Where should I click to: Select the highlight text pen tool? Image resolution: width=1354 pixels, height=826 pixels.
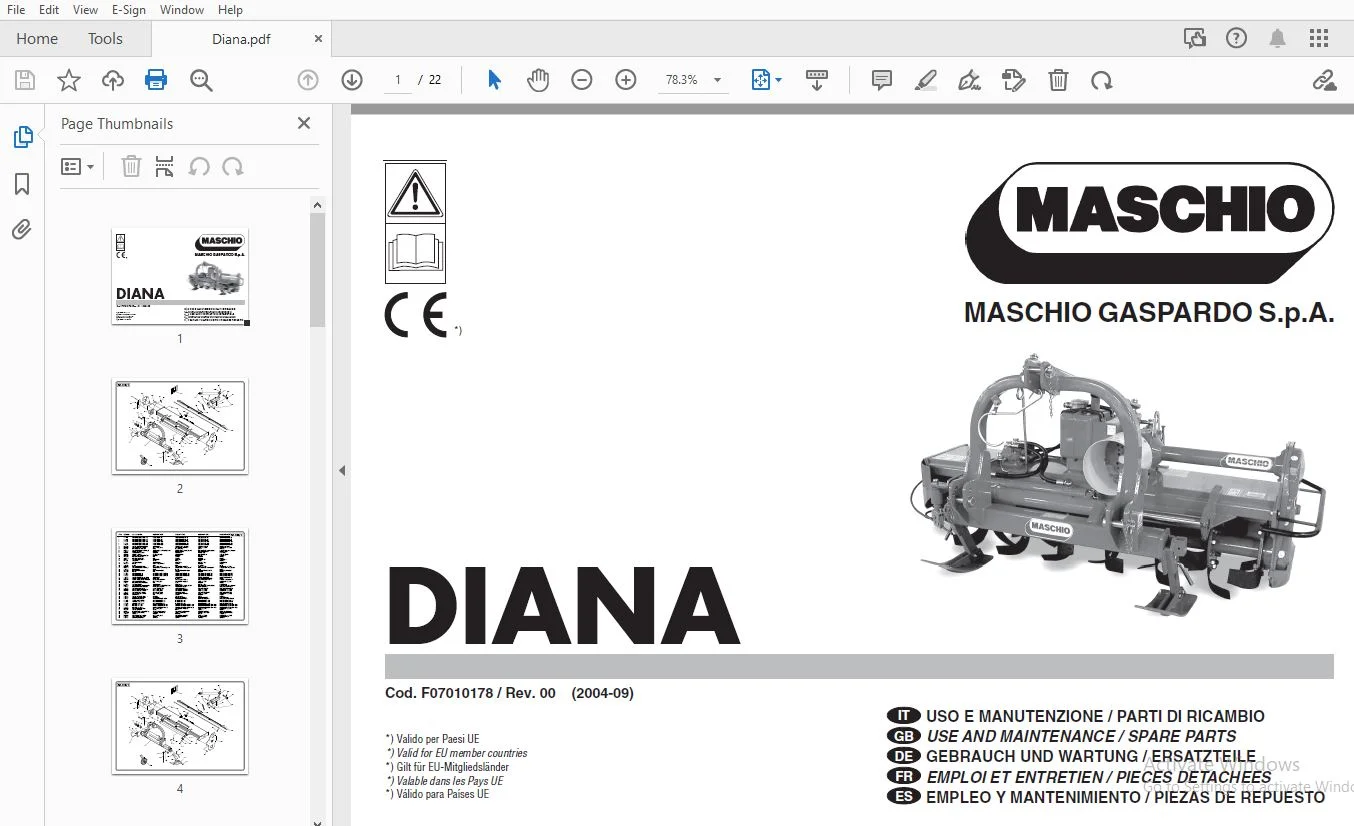click(926, 80)
